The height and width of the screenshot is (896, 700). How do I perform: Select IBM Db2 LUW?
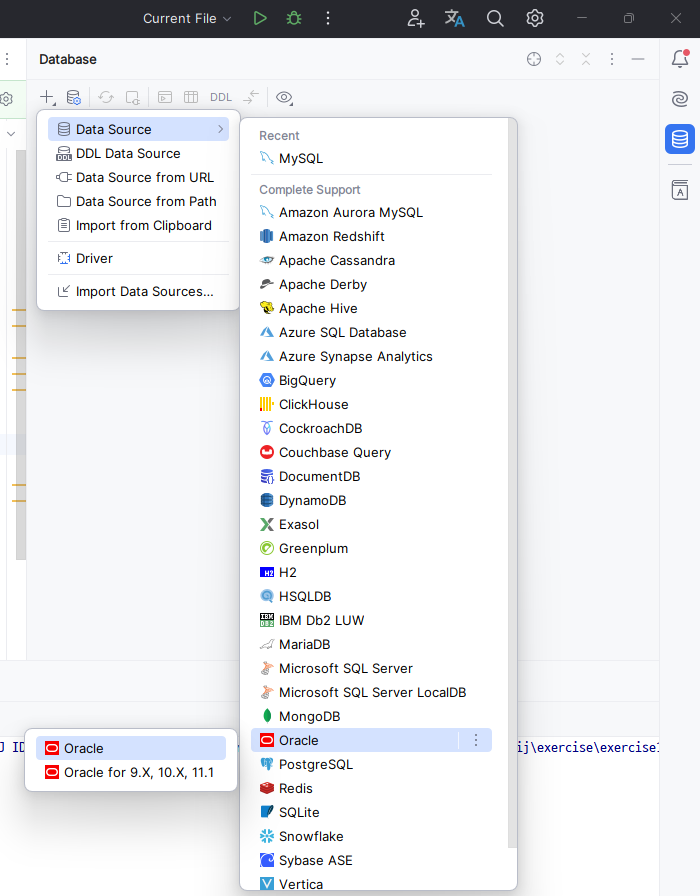pyautogui.click(x=371, y=621)
